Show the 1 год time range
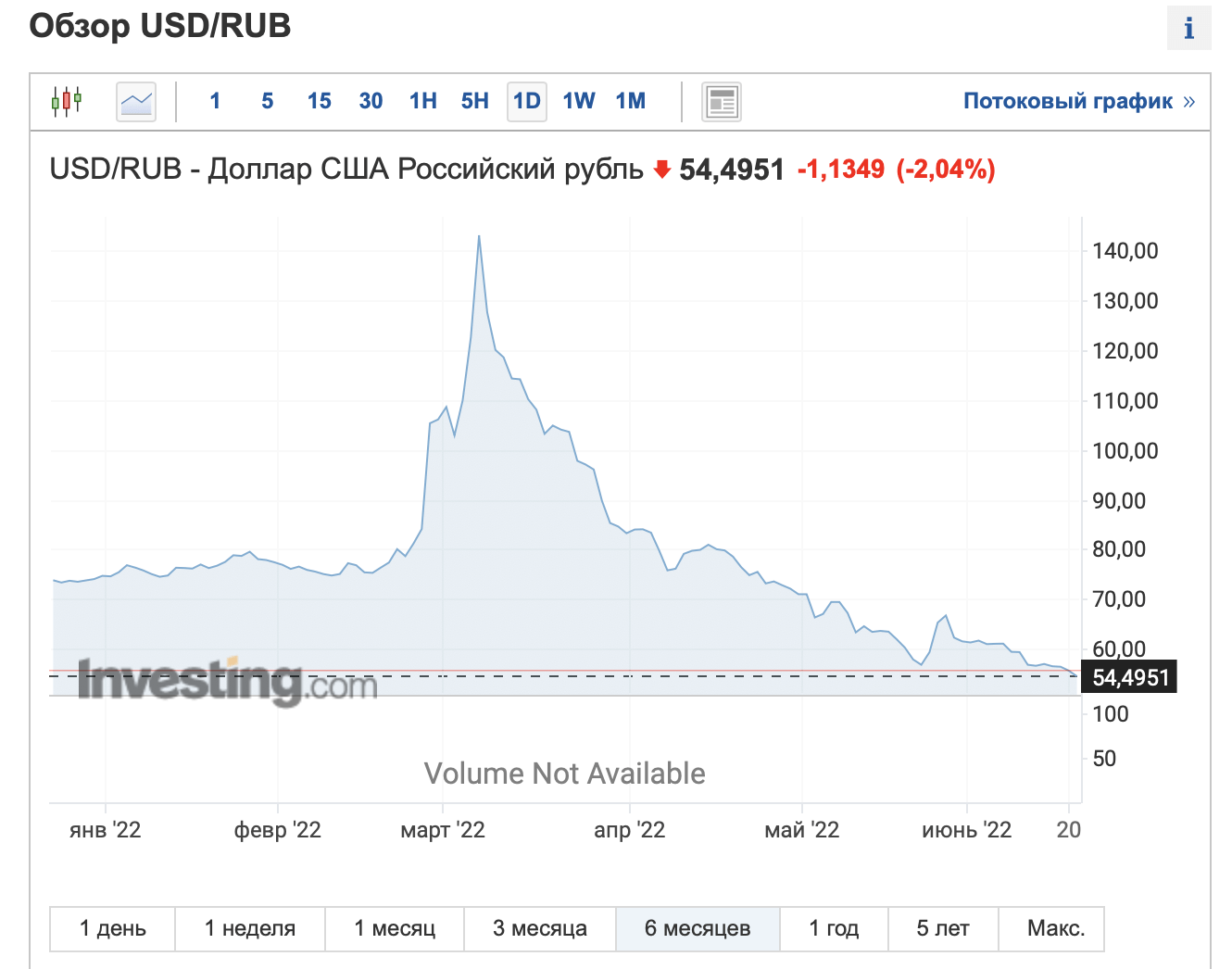Image resolution: width=1232 pixels, height=969 pixels. tap(834, 928)
